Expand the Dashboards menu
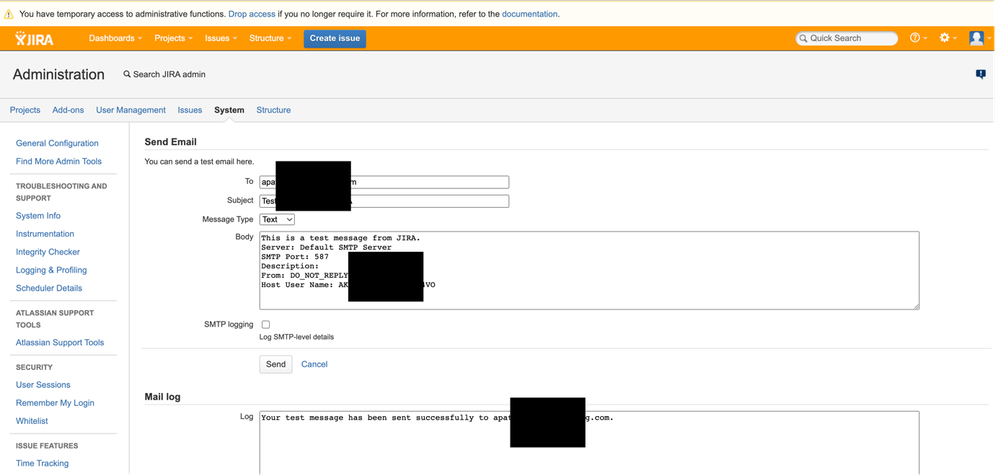The width and height of the screenshot is (998, 476). [x=115, y=38]
